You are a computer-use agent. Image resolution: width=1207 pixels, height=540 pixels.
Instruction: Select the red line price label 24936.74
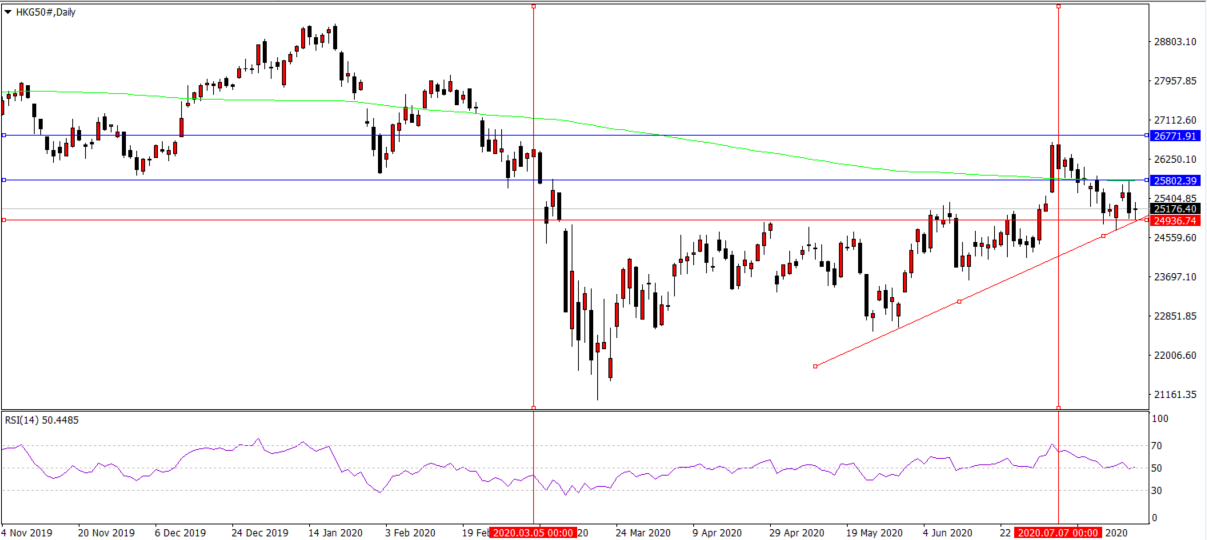(1175, 220)
